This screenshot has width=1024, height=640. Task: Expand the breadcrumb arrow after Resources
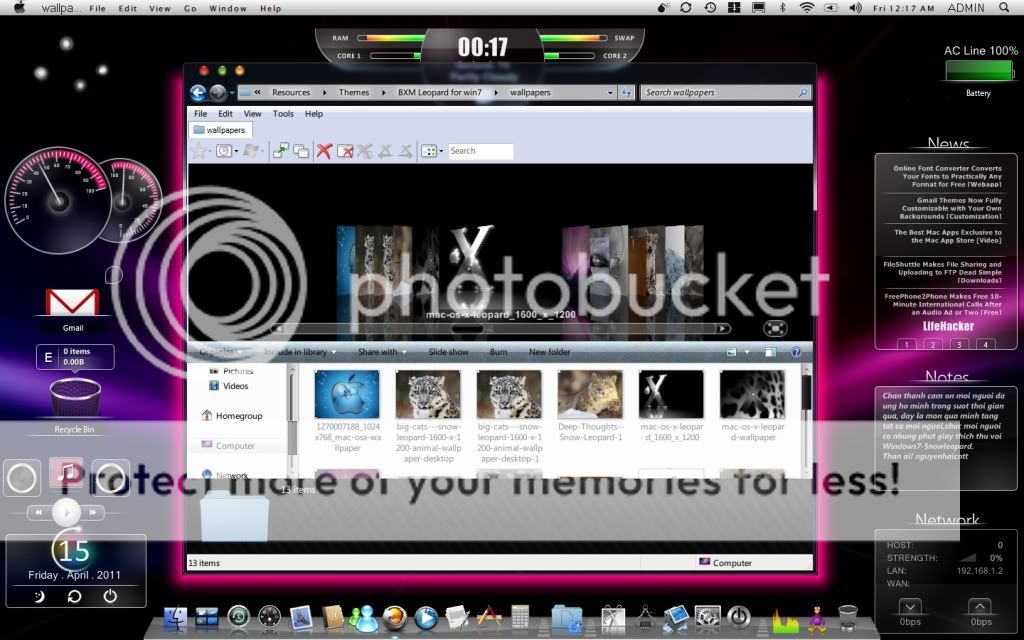(325, 93)
